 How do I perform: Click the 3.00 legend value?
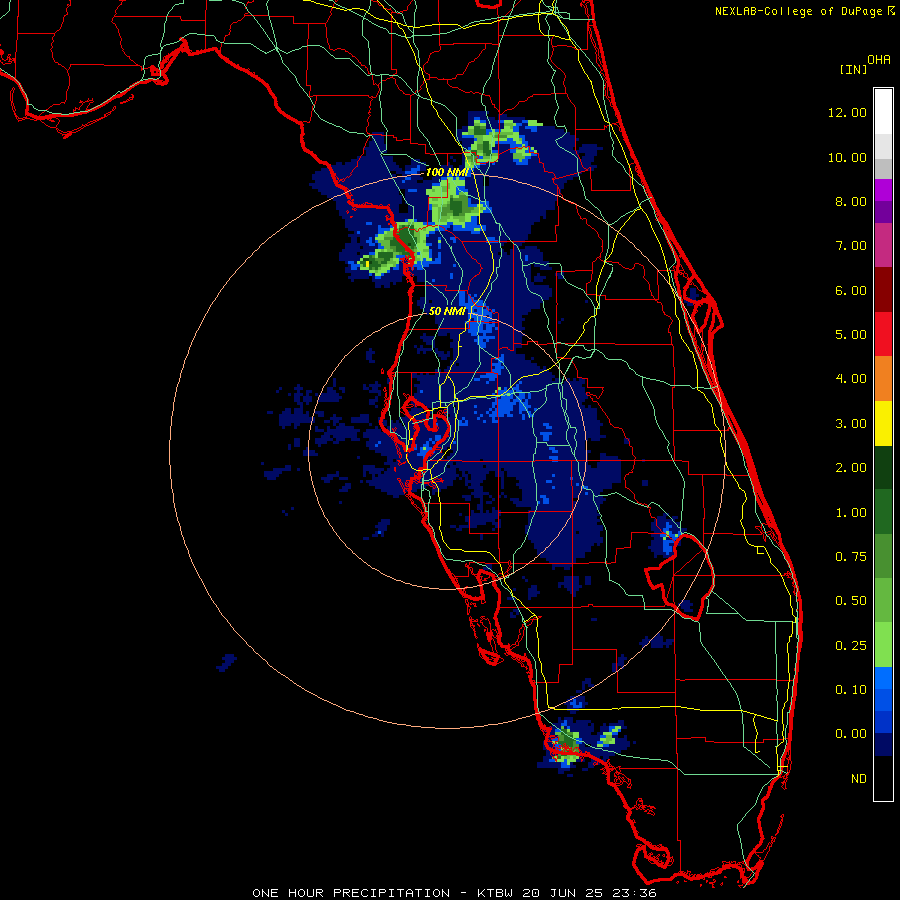[851, 424]
